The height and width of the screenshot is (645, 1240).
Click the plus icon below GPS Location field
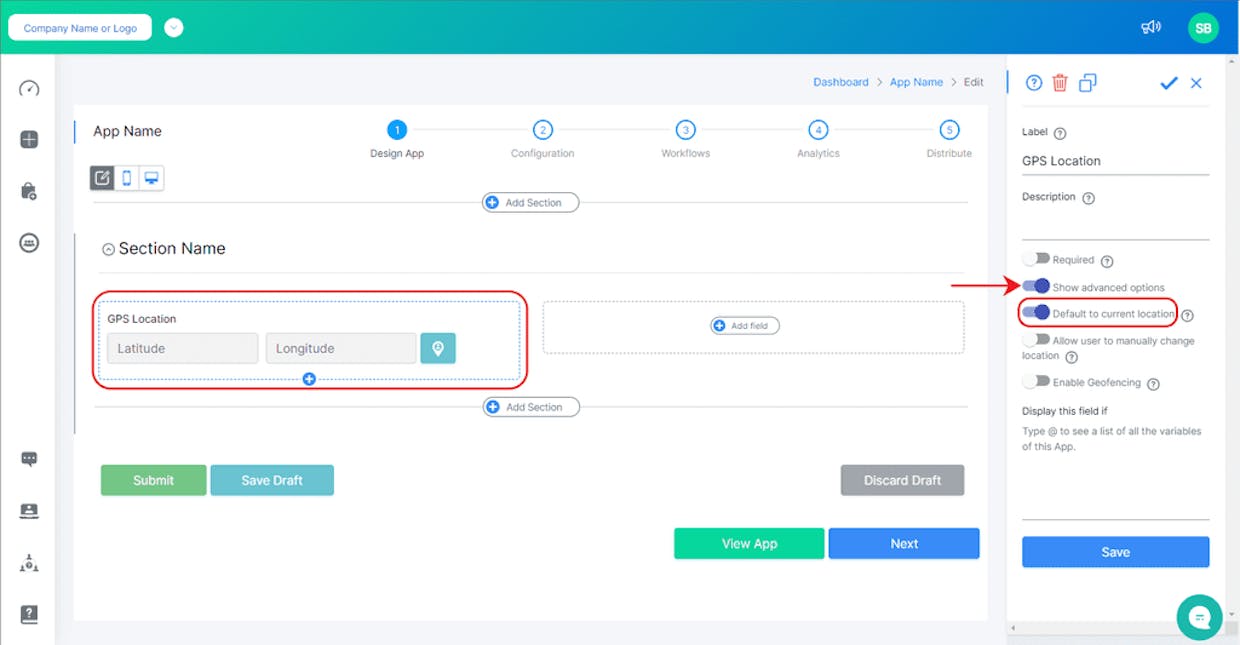pos(309,379)
